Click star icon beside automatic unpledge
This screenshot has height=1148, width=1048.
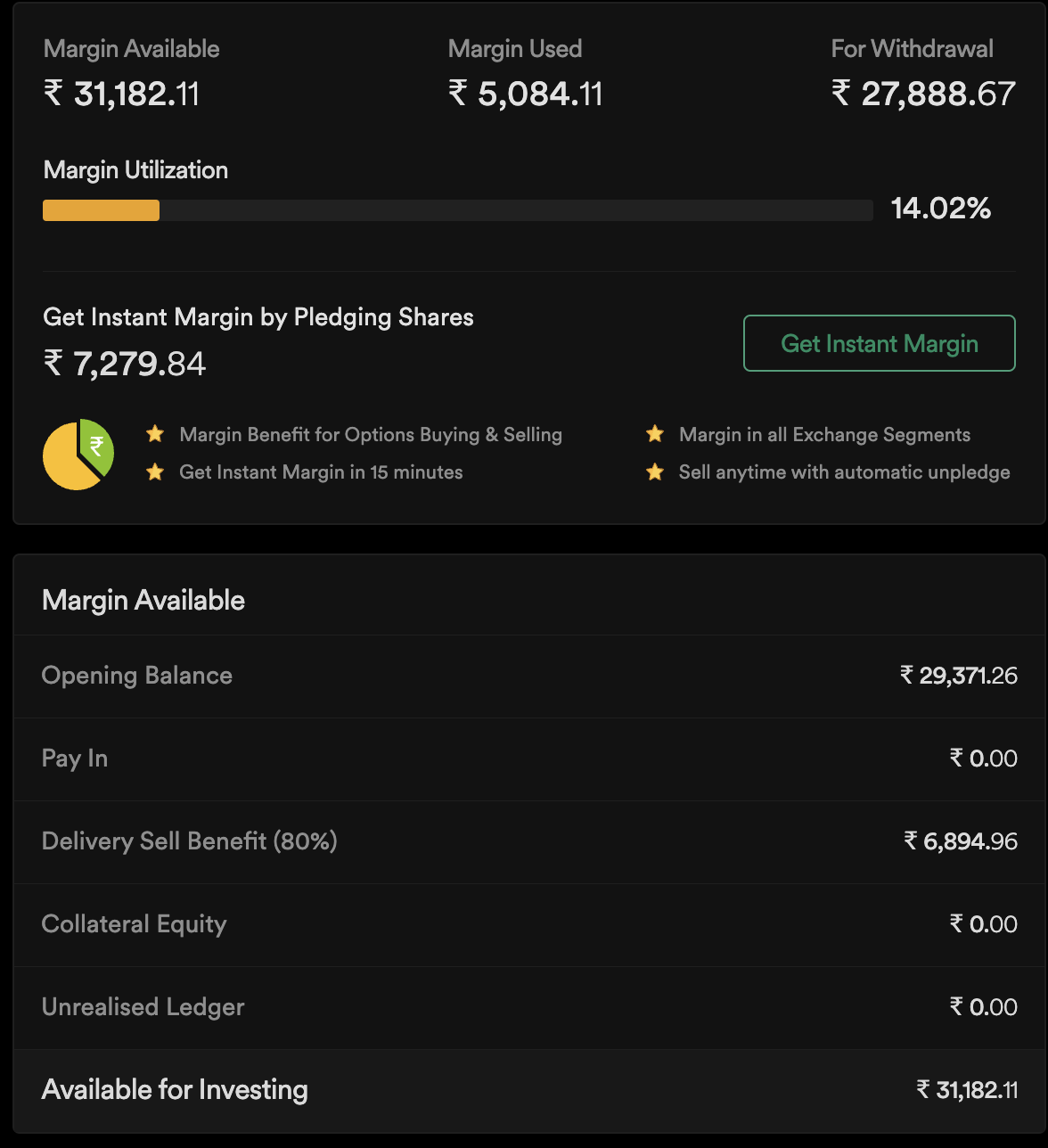[655, 472]
